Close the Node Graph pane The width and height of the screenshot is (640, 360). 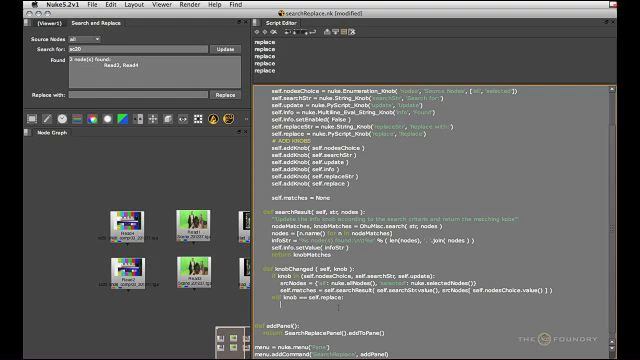(246, 132)
